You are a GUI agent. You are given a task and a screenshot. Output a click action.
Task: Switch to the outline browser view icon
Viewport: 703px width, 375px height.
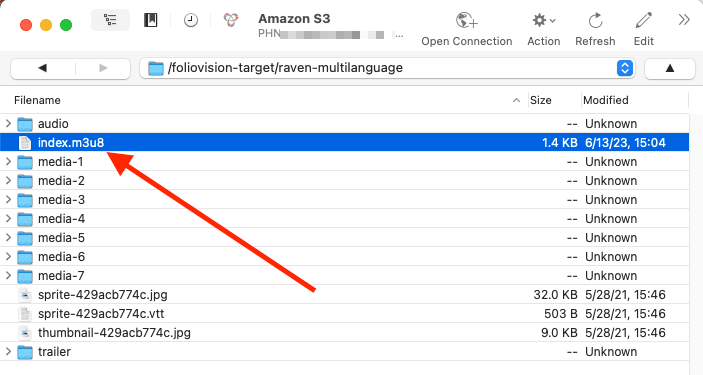[x=110, y=20]
